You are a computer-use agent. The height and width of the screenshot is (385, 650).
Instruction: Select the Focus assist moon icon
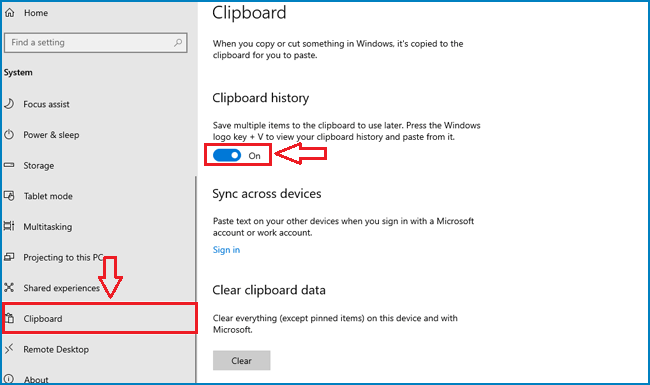point(9,104)
